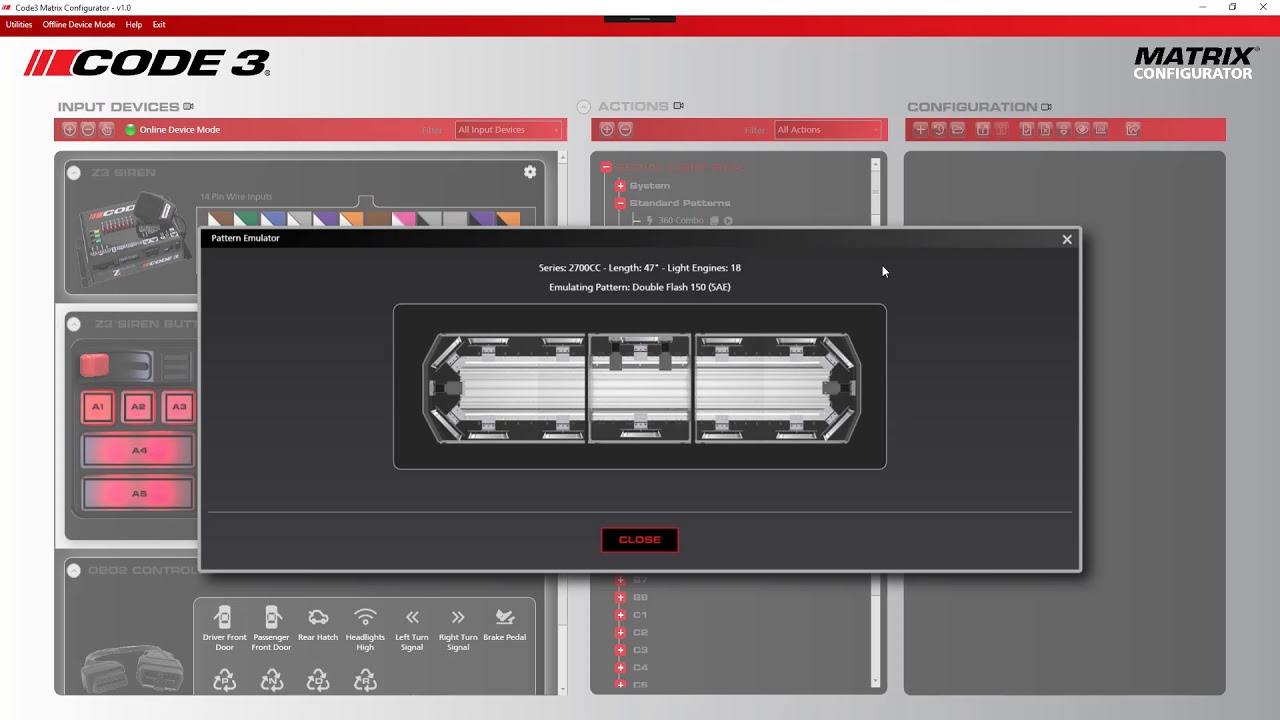Select the Headlights High input
Viewport: 1280px width, 720px height.
(x=365, y=629)
